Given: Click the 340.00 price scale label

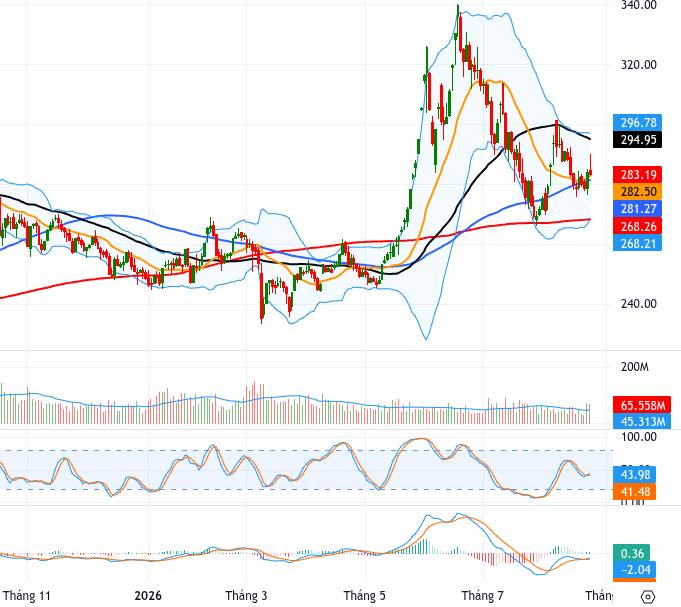Looking at the screenshot, I should (638, 5).
